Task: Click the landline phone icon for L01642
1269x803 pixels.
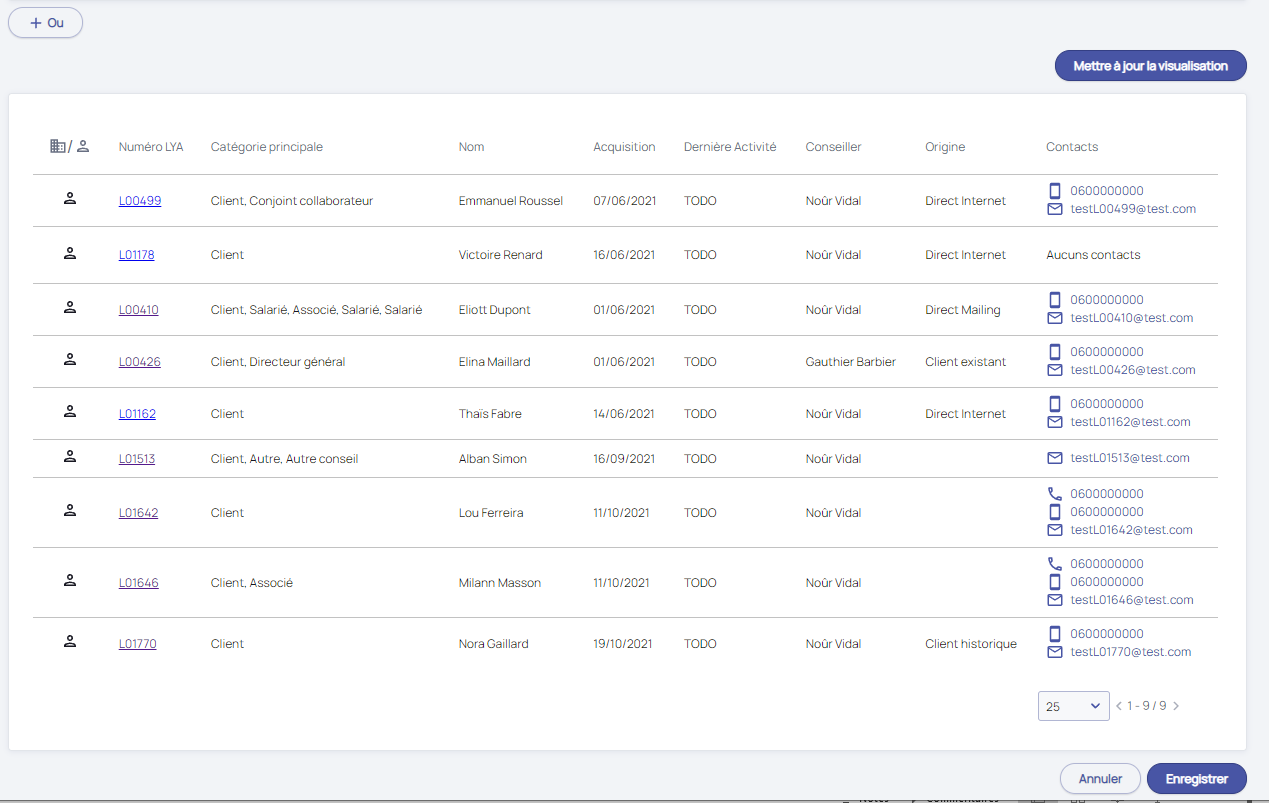Action: [1054, 494]
